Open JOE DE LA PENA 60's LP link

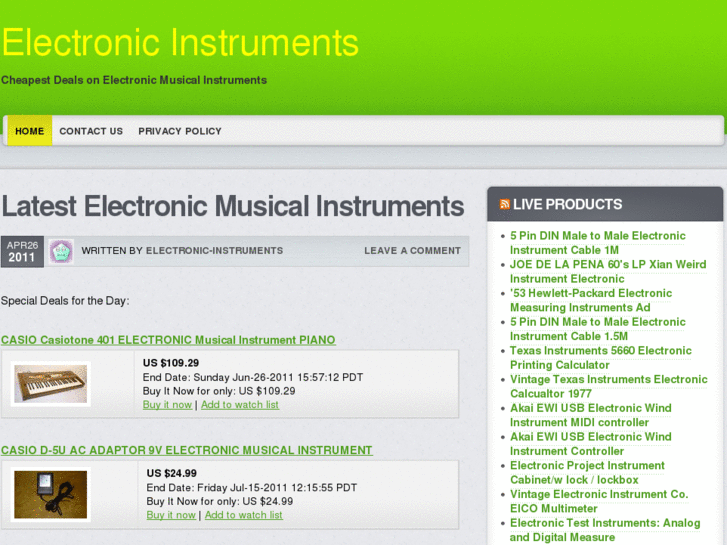[x=608, y=271]
